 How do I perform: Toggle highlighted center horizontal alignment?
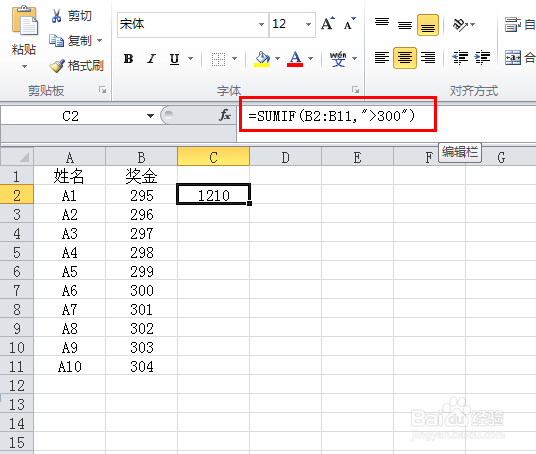click(x=405, y=58)
